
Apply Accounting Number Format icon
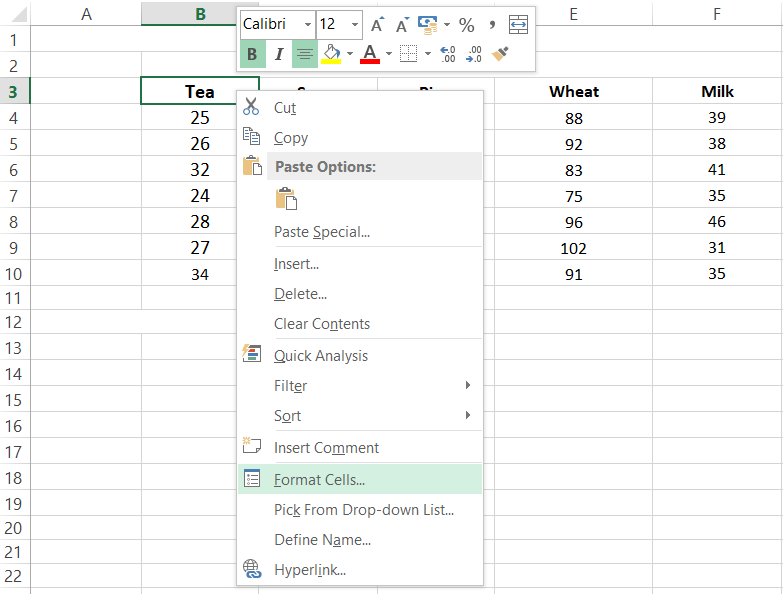pos(427,24)
